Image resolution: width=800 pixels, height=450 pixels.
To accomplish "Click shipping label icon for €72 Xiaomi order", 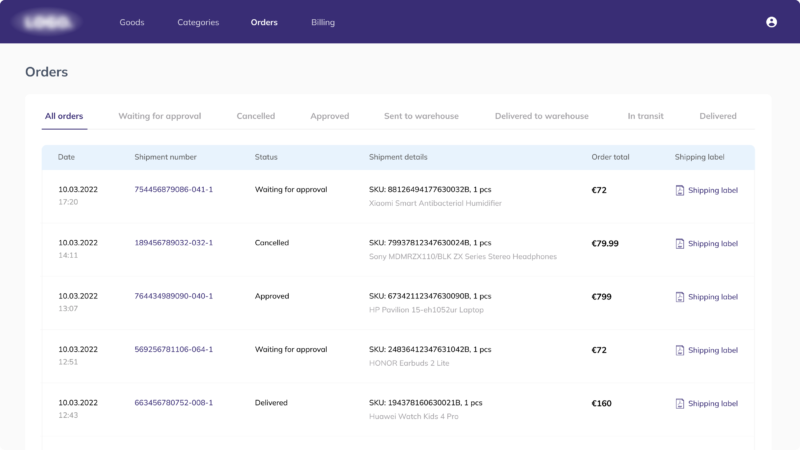I will pos(680,190).
